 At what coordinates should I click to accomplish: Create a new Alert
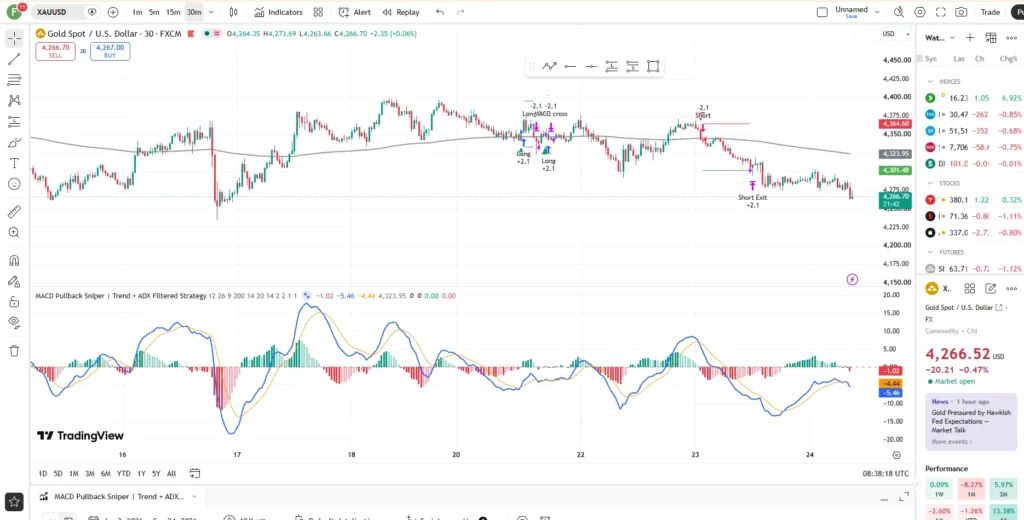(x=355, y=12)
